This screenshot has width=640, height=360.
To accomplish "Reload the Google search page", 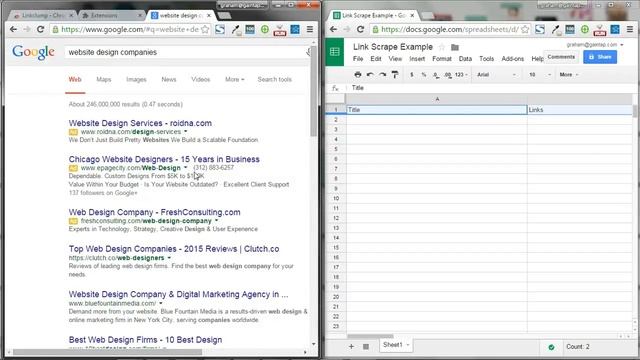I will pyautogui.click(x=40, y=29).
